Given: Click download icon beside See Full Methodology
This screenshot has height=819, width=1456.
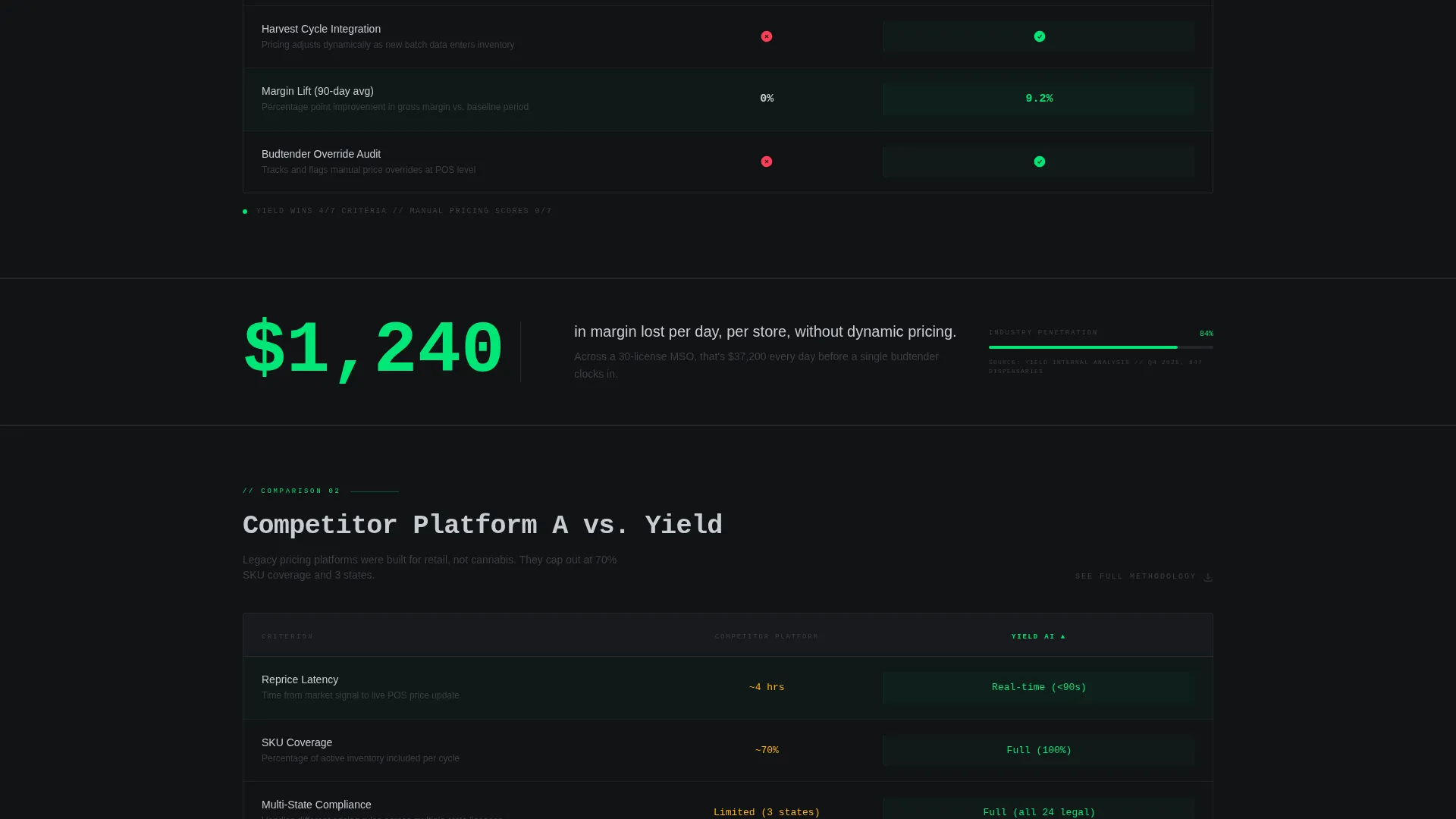Looking at the screenshot, I should tap(1208, 577).
